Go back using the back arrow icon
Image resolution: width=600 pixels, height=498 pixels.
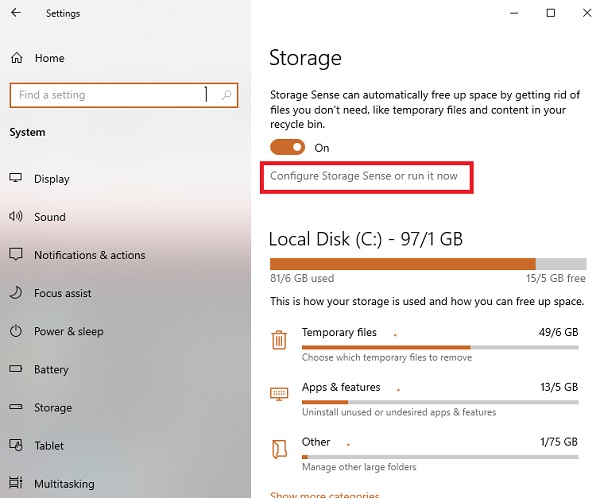16,13
